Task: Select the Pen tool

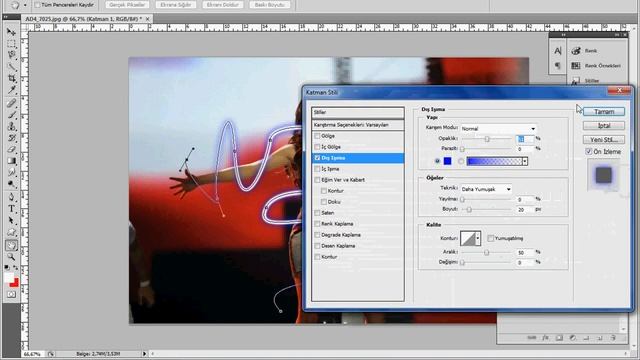Action: coord(11,198)
